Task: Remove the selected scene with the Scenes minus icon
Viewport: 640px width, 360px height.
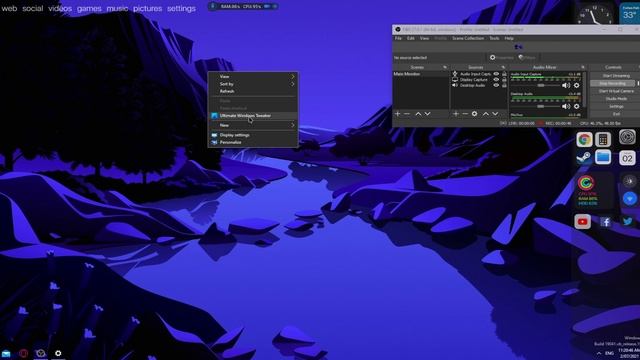Action: pyautogui.click(x=407, y=114)
